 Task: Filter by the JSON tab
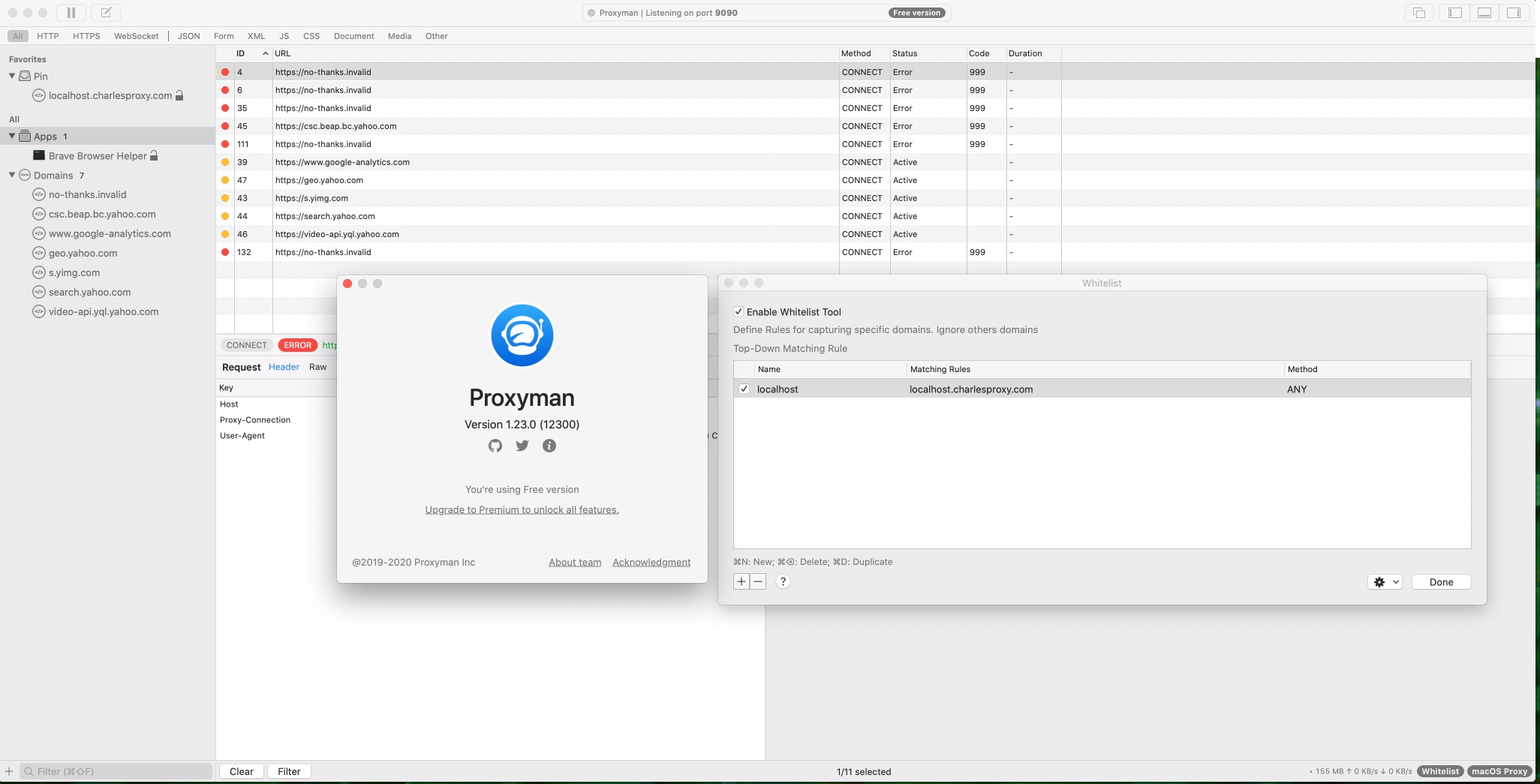[x=188, y=36]
